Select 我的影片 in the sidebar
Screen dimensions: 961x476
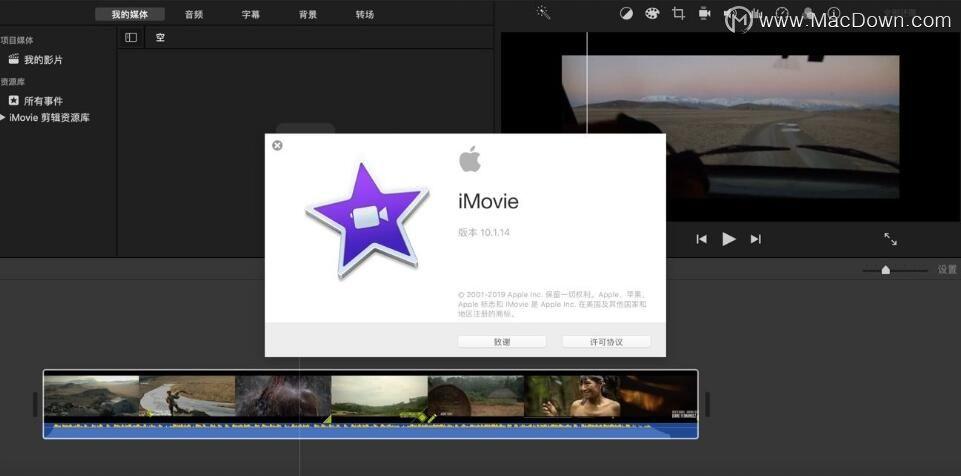click(43, 59)
